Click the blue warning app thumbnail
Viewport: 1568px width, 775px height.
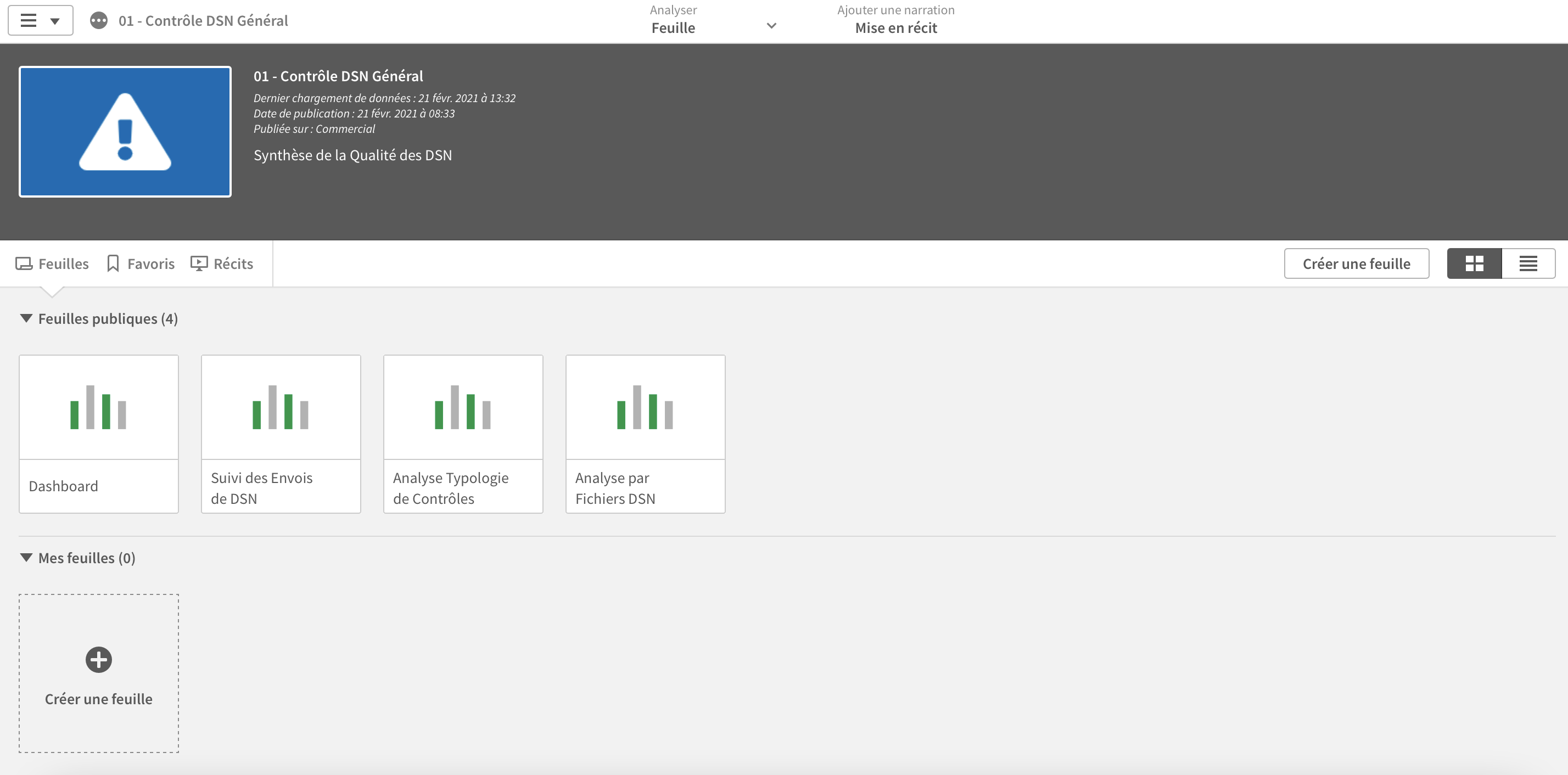coord(125,131)
